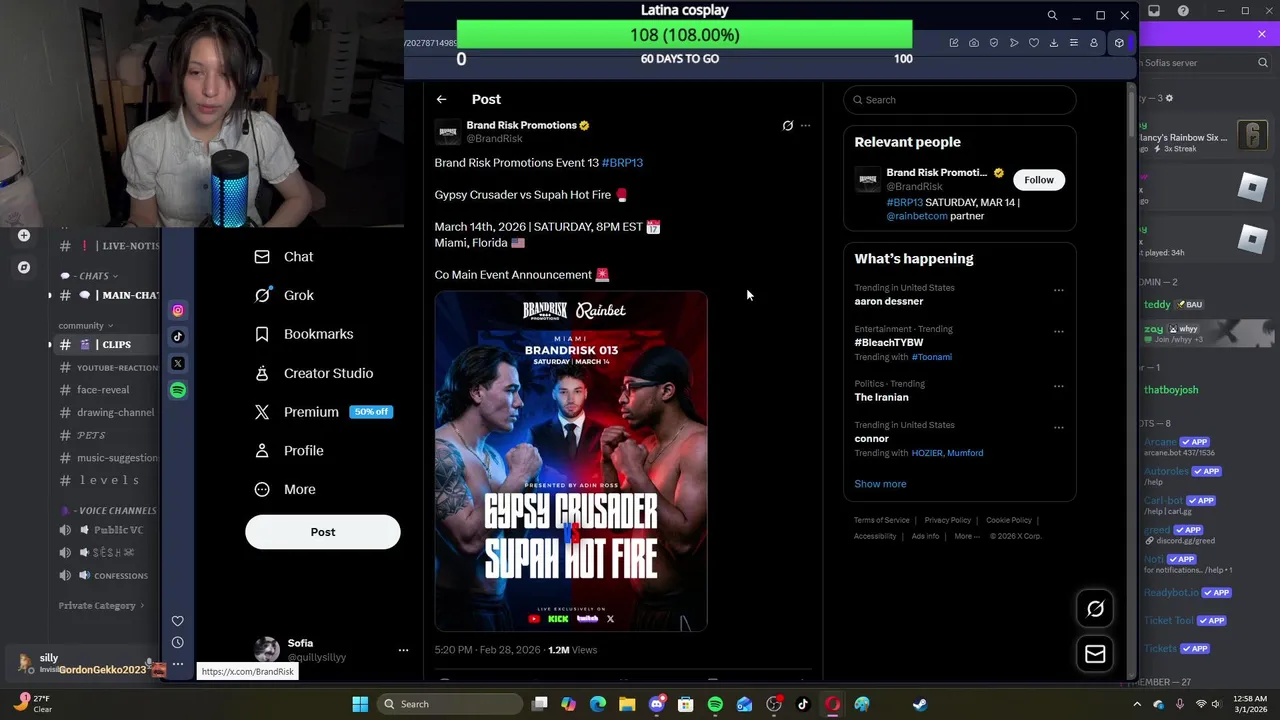Click the search magnifier in the Opera title bar

click(x=1052, y=15)
